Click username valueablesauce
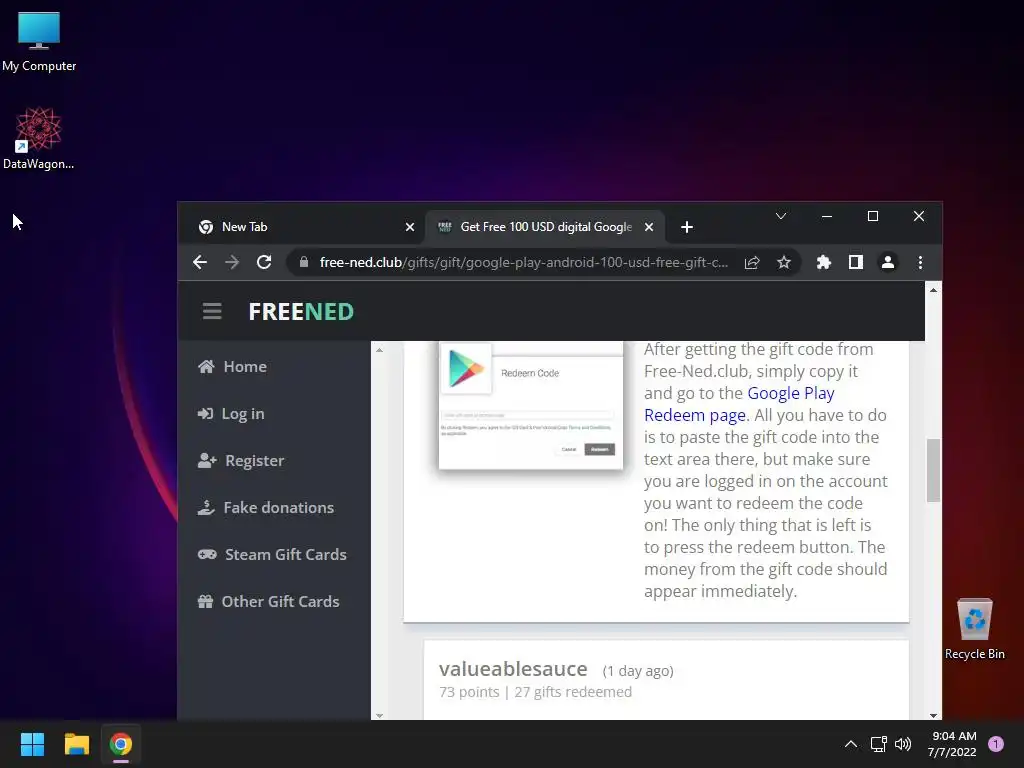The image size is (1024, 768). point(513,669)
